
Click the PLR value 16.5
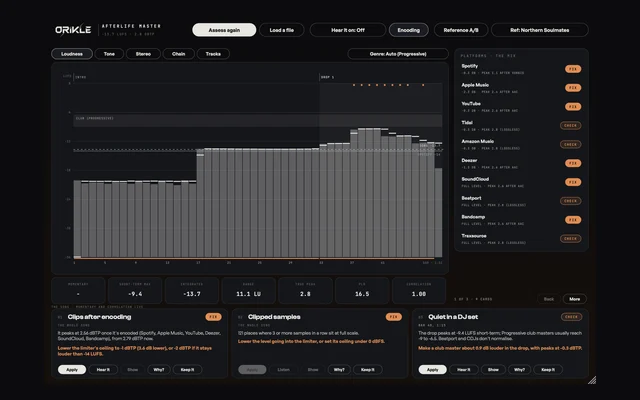362,294
